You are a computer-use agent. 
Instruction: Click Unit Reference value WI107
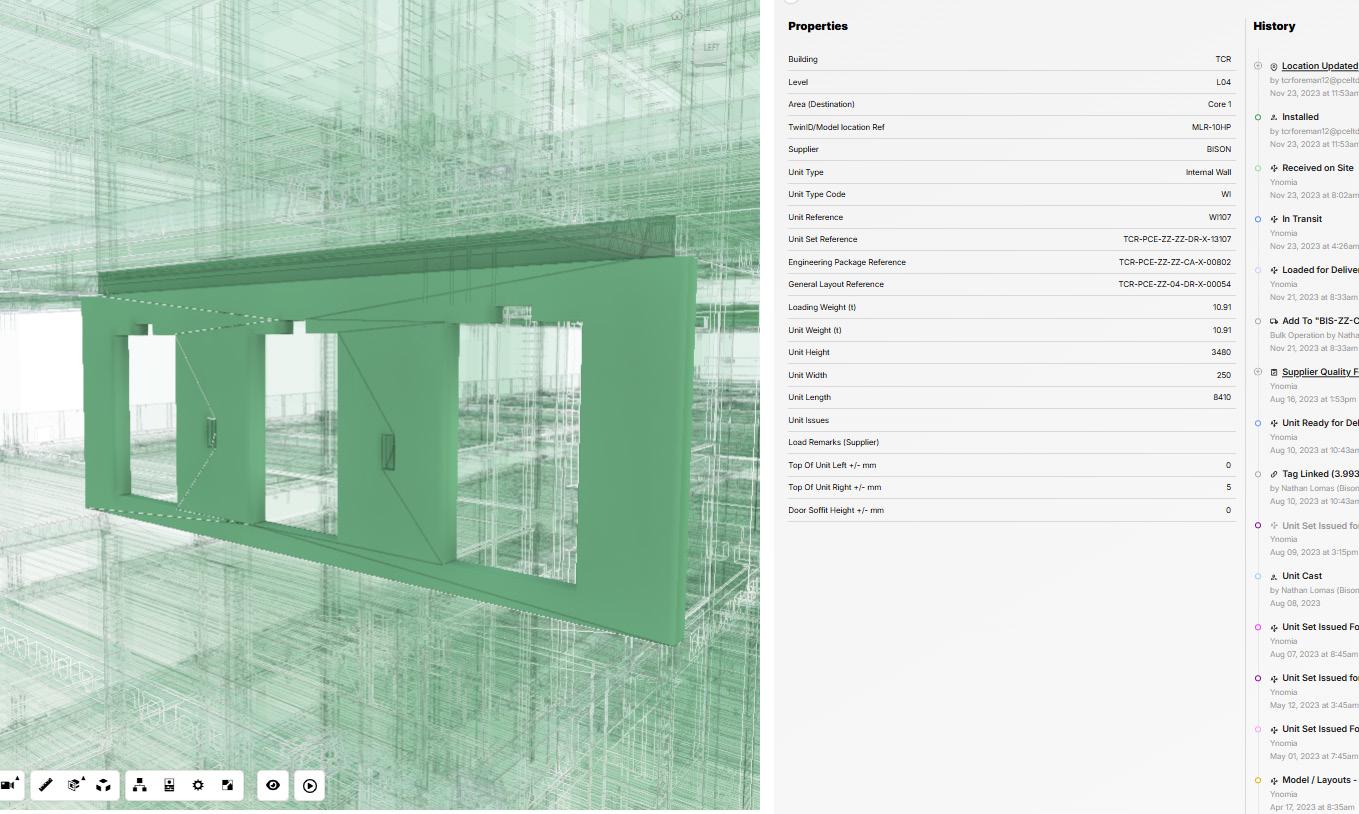point(1220,217)
